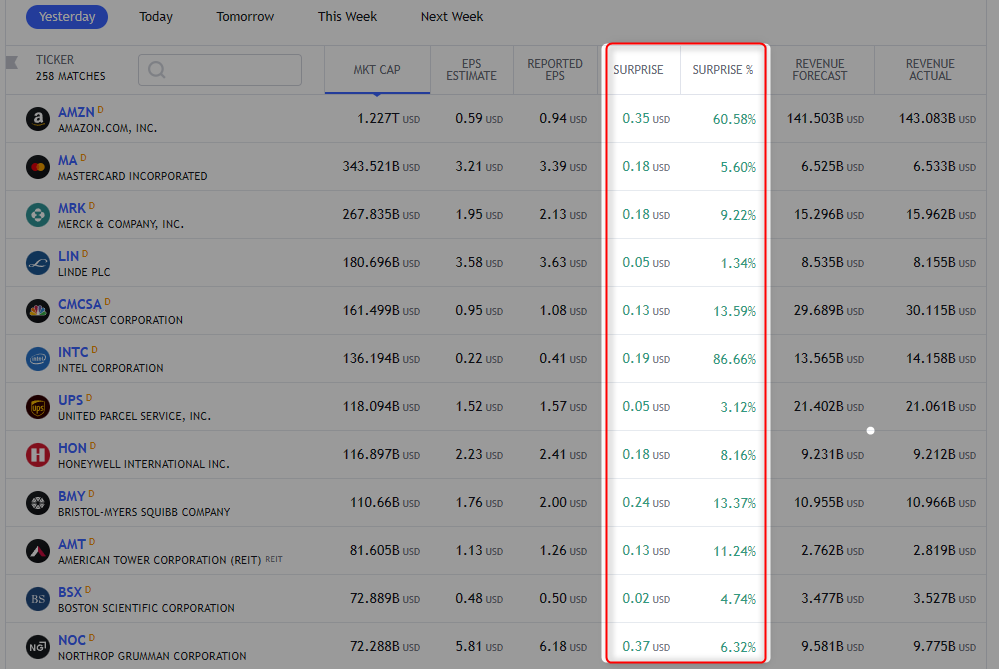Click the AMAZON.COM, INC. company name
This screenshot has height=669, width=999.
[x=108, y=128]
